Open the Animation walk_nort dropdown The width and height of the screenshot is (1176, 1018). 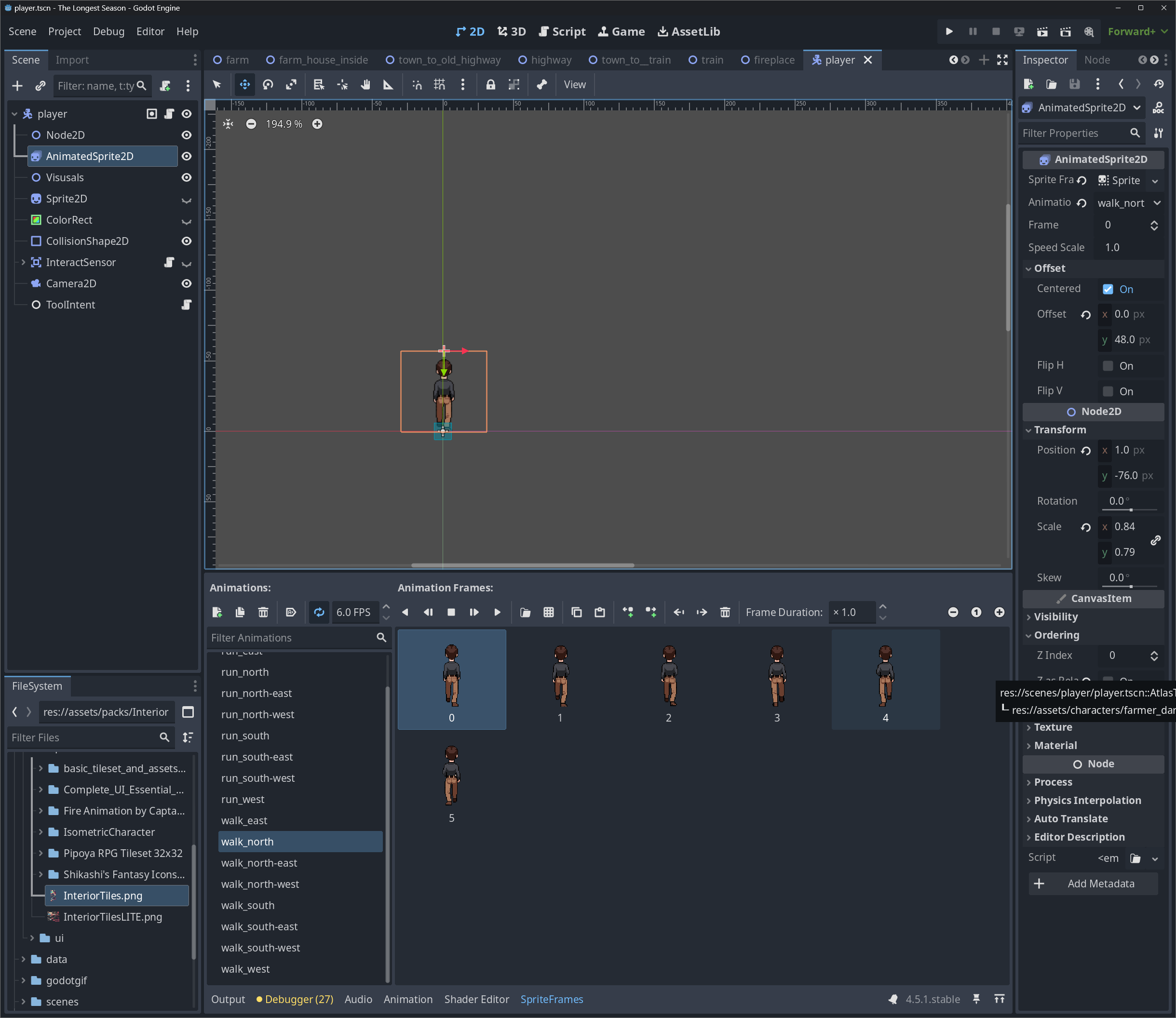pos(1128,203)
